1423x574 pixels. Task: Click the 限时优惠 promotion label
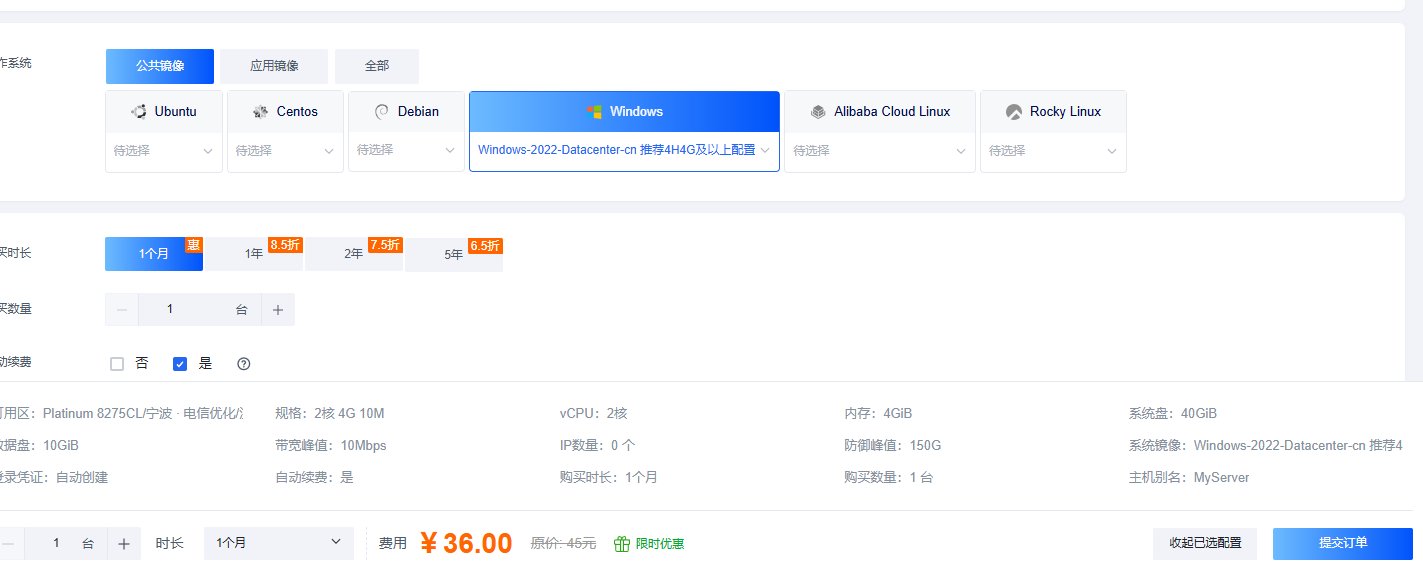(x=660, y=544)
